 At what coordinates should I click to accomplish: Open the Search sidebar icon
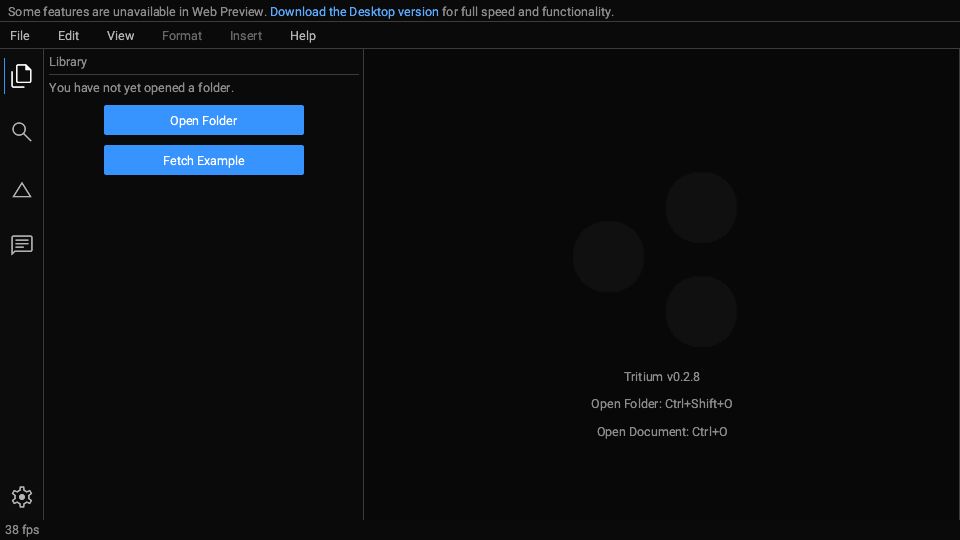[x=21, y=132]
